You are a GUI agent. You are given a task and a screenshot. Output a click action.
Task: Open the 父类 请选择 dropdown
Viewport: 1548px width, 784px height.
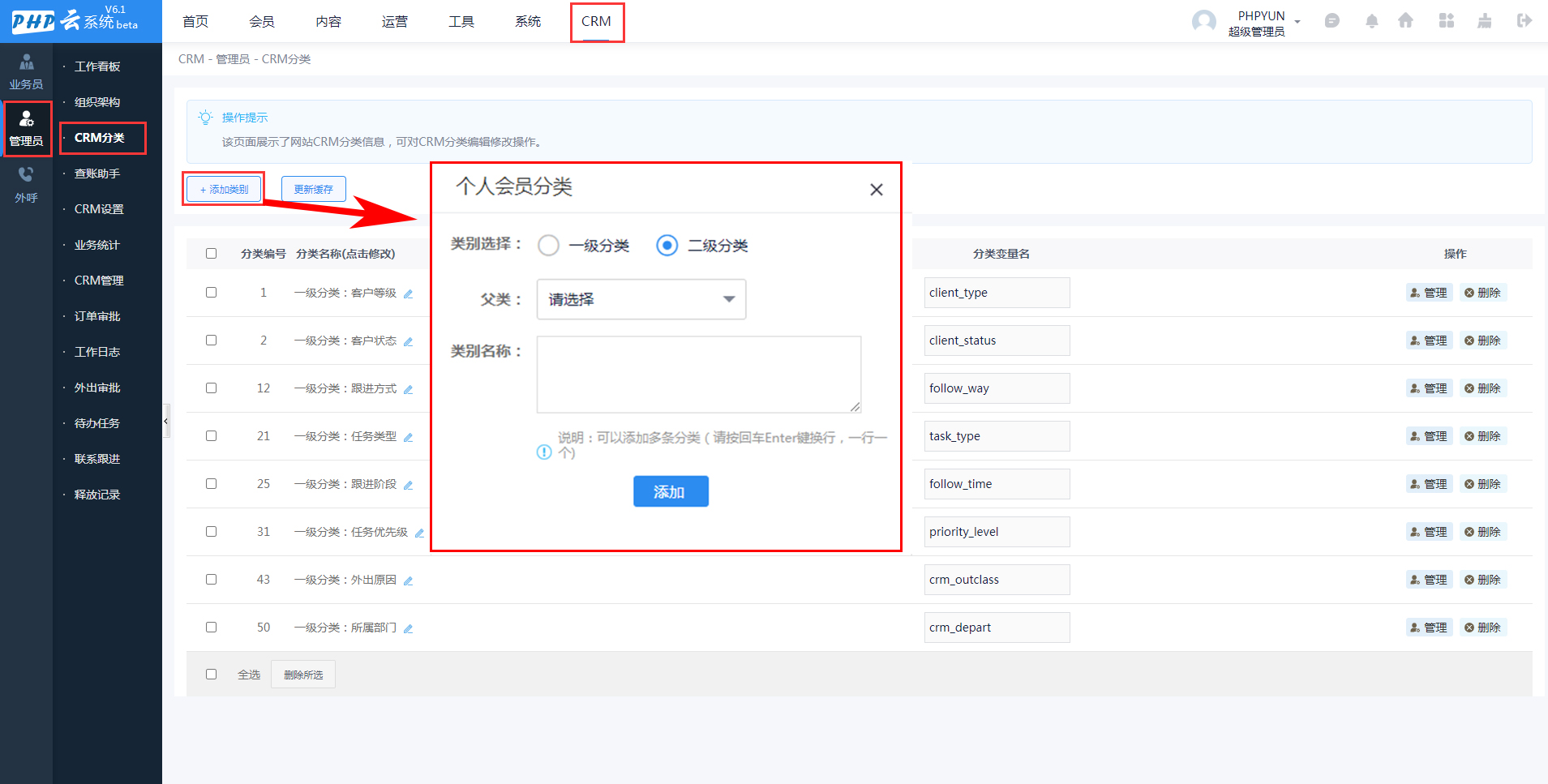pos(641,300)
